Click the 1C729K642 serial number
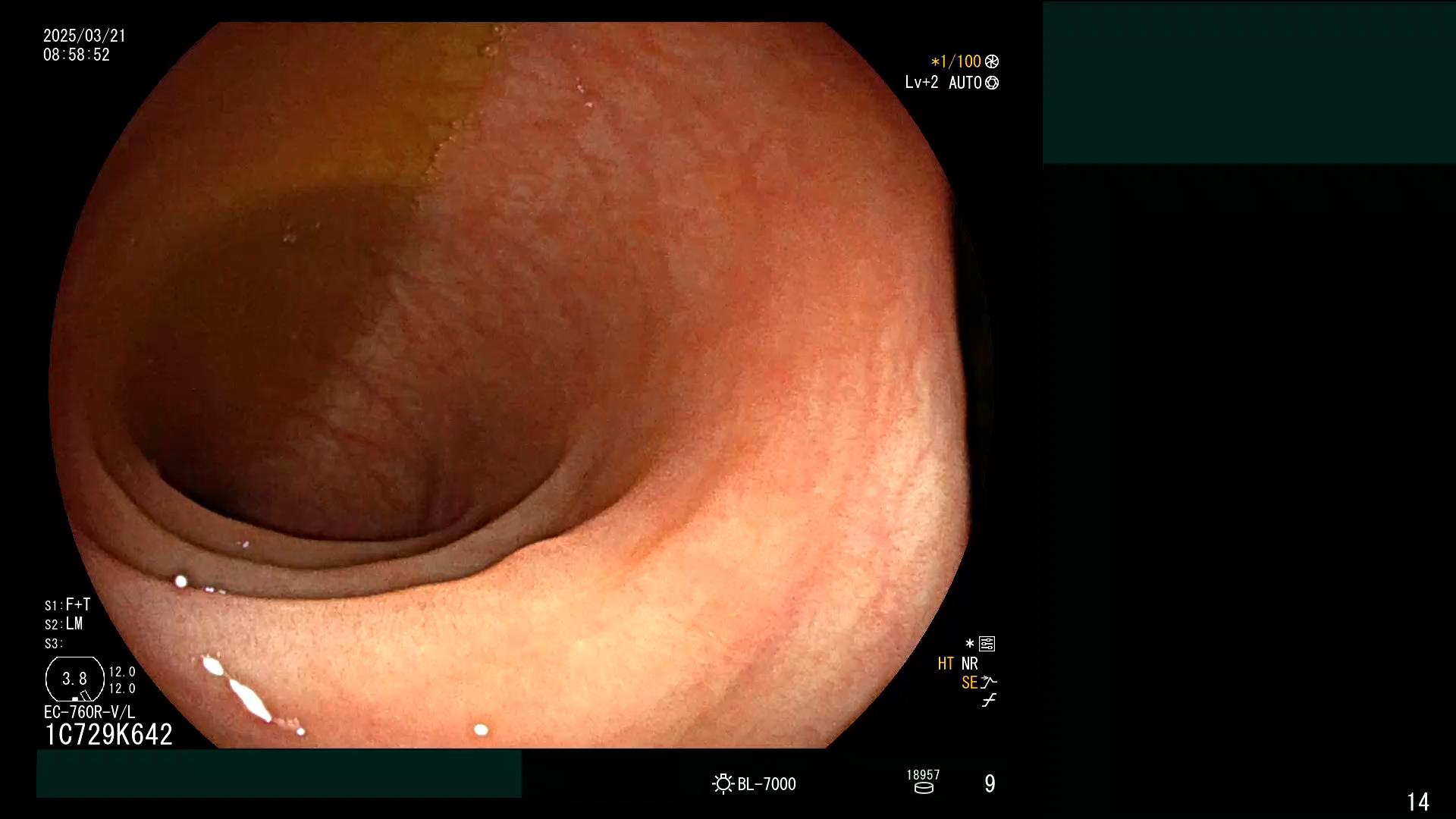The height and width of the screenshot is (819, 1456). (x=108, y=734)
